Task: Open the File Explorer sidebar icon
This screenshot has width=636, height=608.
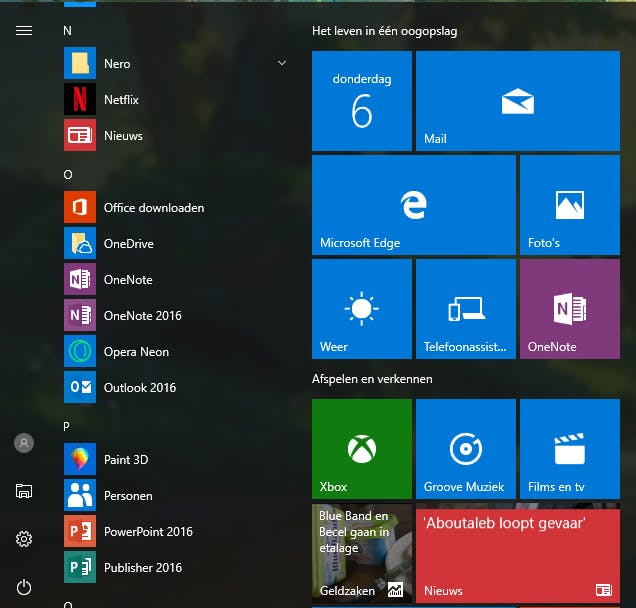Action: pos(24,491)
